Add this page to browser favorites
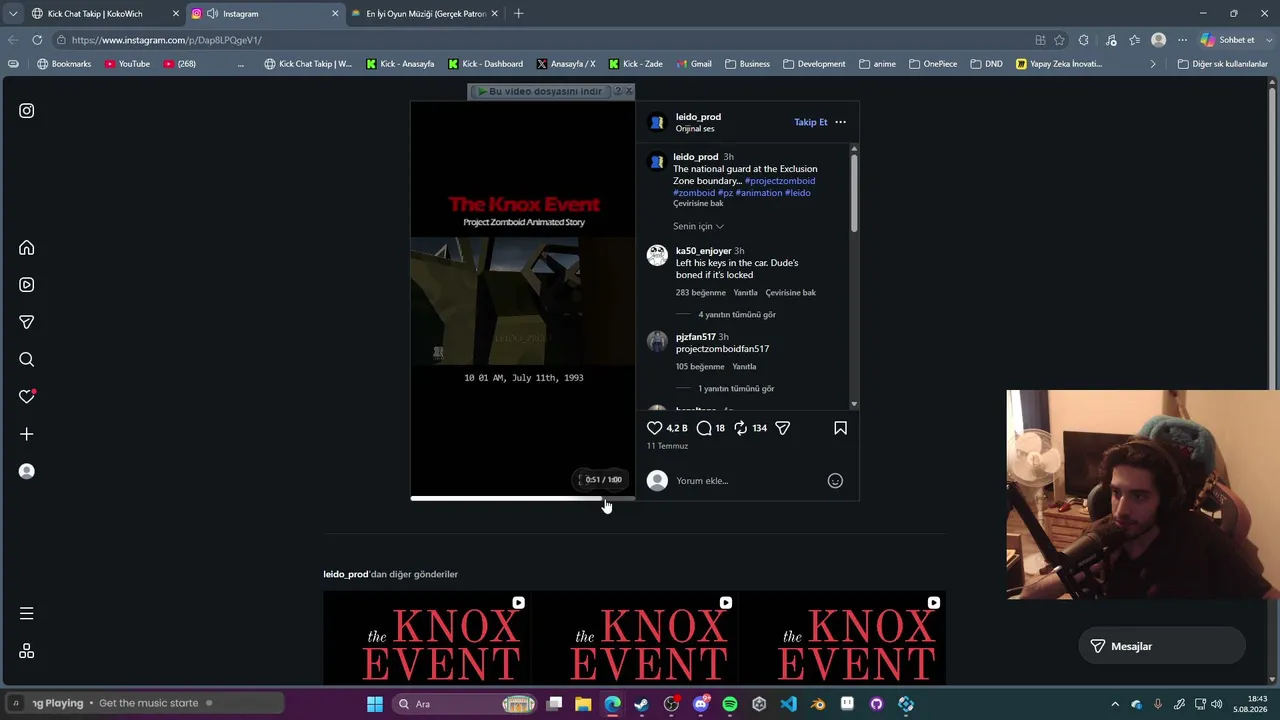The width and height of the screenshot is (1280, 720). point(1059,40)
